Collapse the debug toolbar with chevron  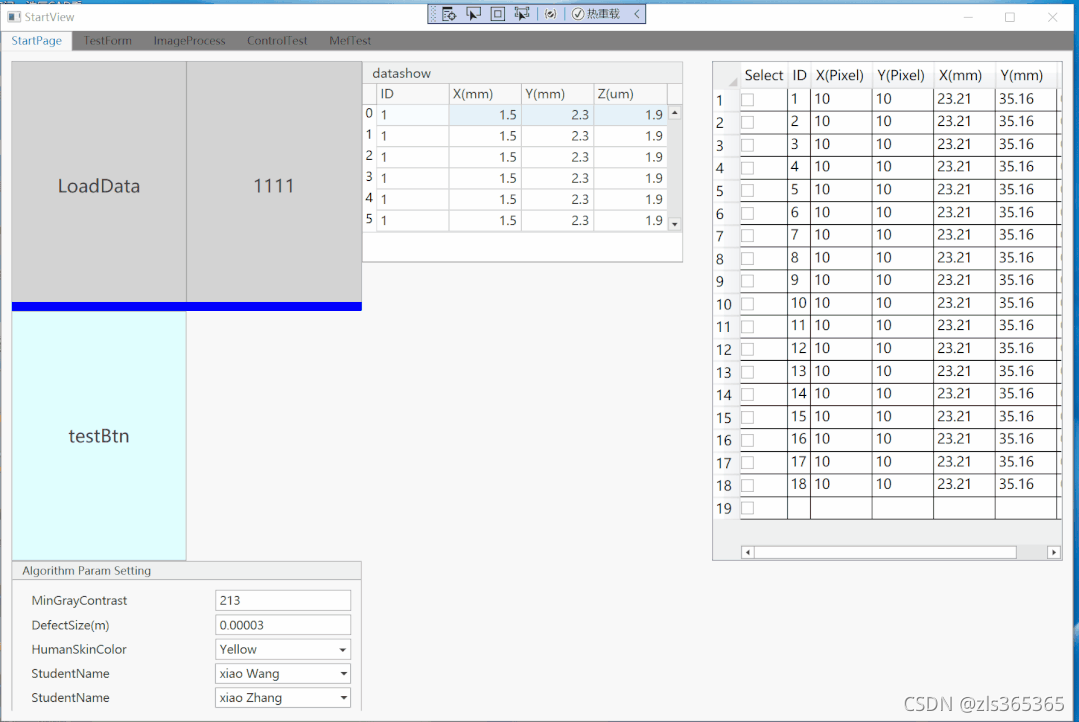[x=637, y=14]
